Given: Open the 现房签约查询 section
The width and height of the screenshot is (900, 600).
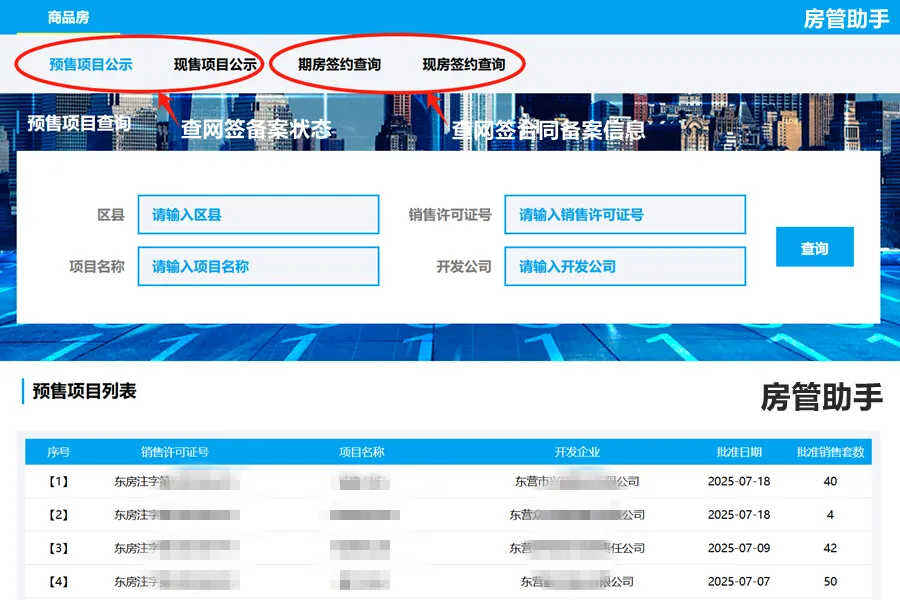Looking at the screenshot, I should pos(465,62).
